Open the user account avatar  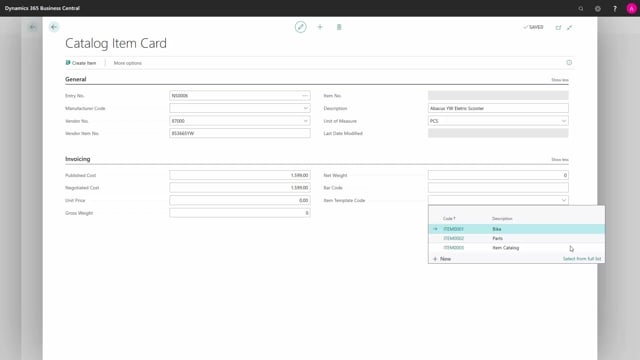[631, 9]
